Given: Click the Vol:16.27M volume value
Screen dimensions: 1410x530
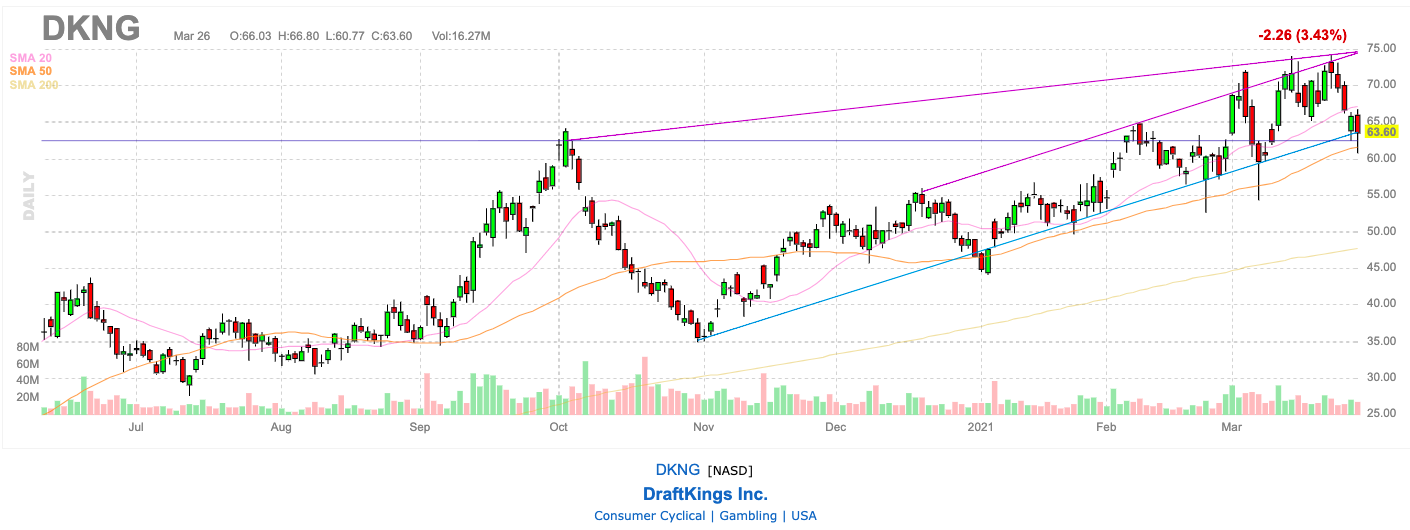Looking at the screenshot, I should point(461,36).
